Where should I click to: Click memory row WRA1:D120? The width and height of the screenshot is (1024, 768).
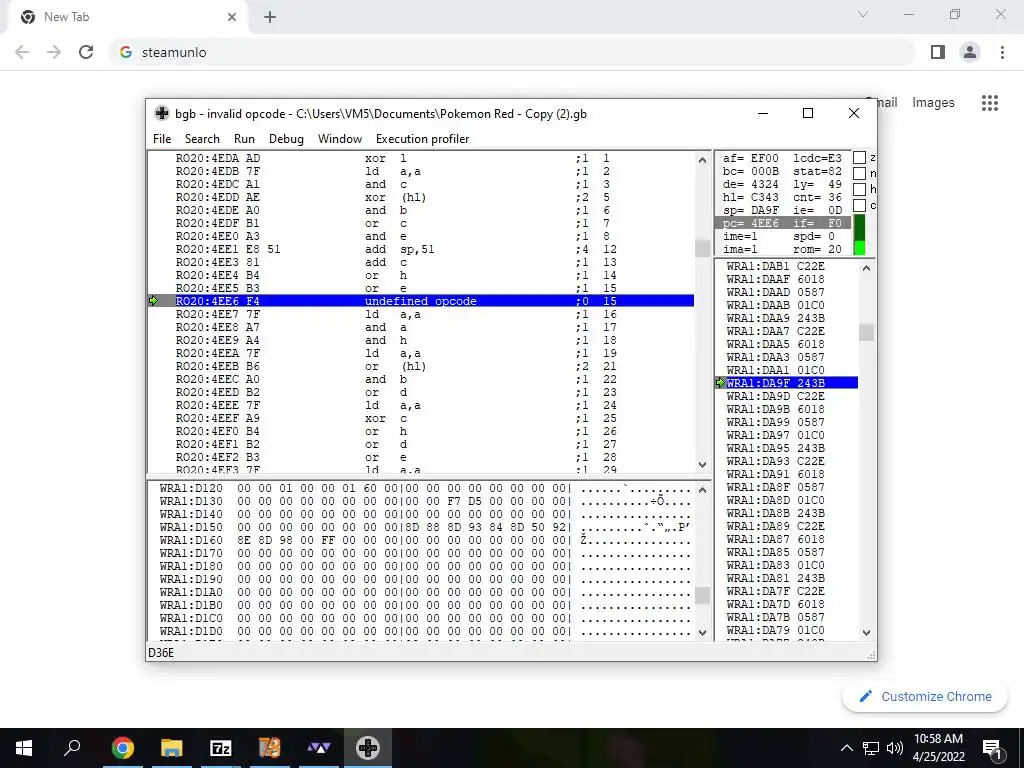[x=424, y=488]
